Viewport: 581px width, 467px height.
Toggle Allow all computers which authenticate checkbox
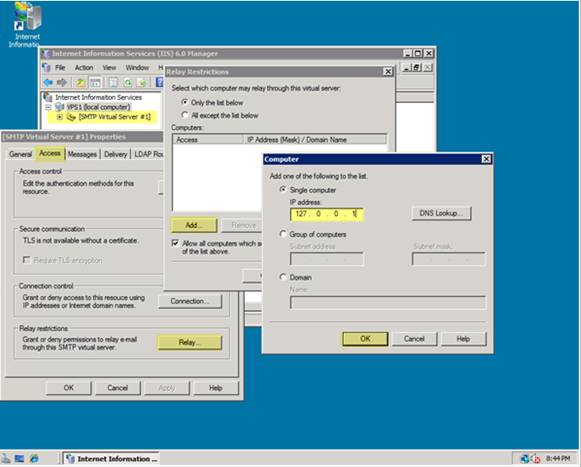175,243
